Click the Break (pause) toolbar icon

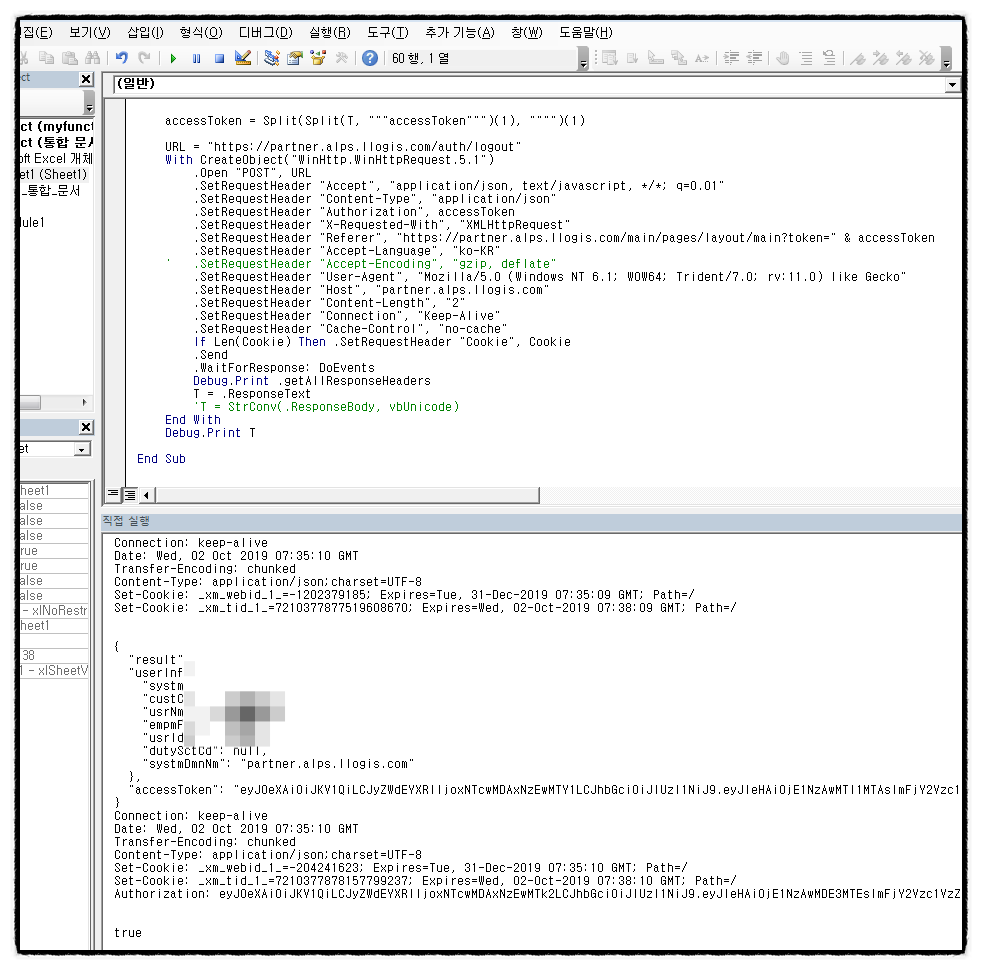(x=196, y=59)
